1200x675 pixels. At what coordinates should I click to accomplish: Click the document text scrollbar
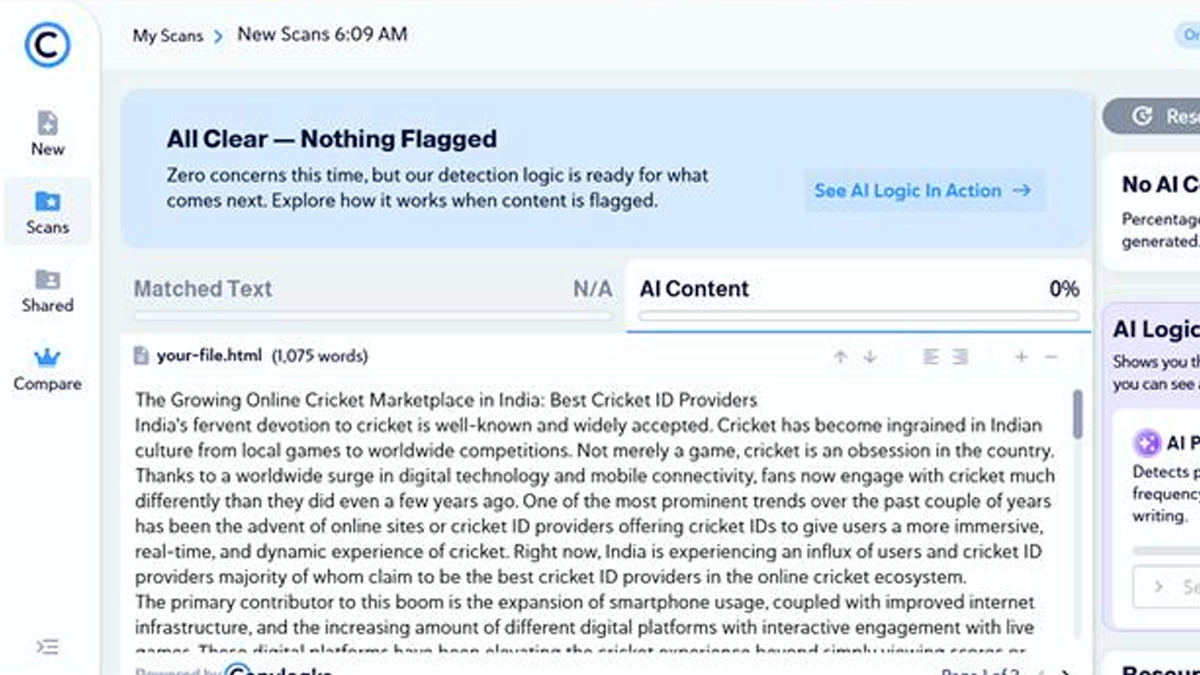[x=1077, y=415]
